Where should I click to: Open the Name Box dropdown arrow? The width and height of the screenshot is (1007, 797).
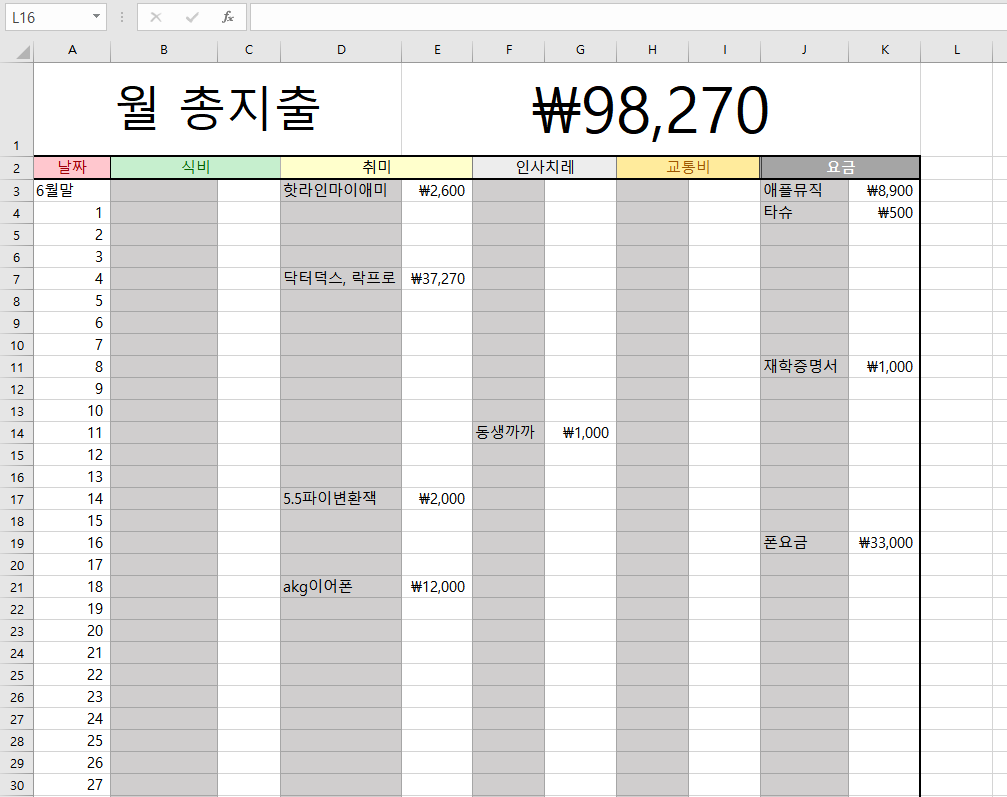coord(96,17)
